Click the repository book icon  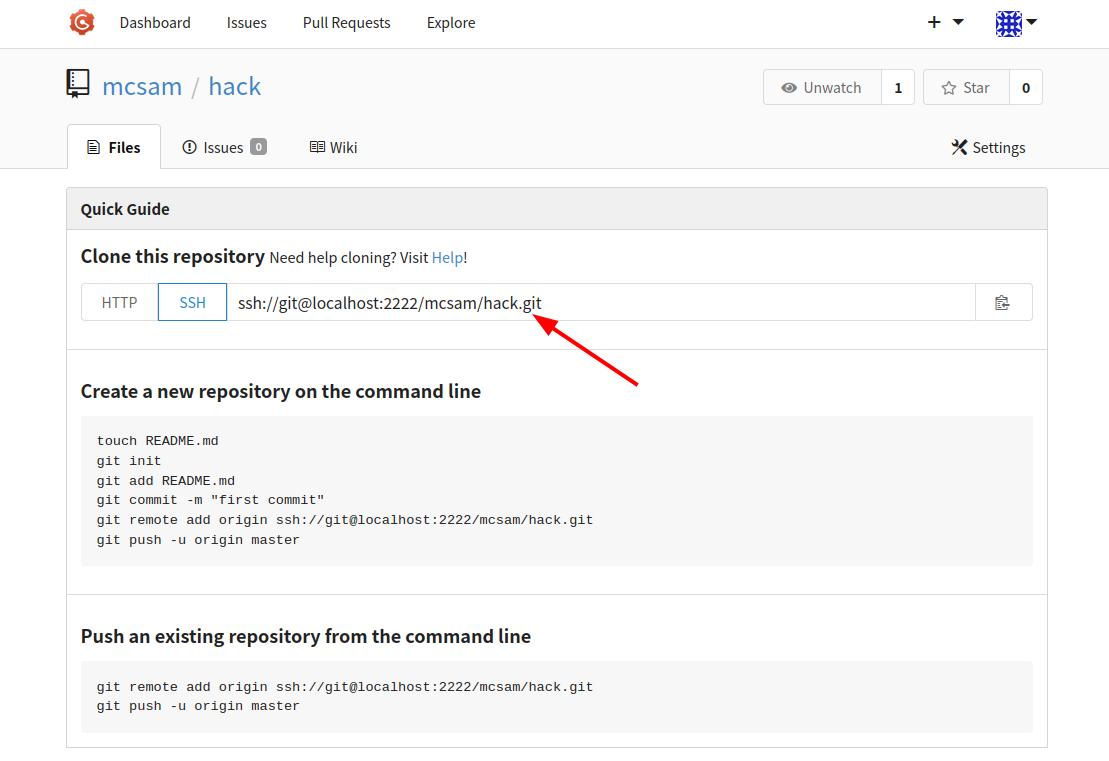78,84
